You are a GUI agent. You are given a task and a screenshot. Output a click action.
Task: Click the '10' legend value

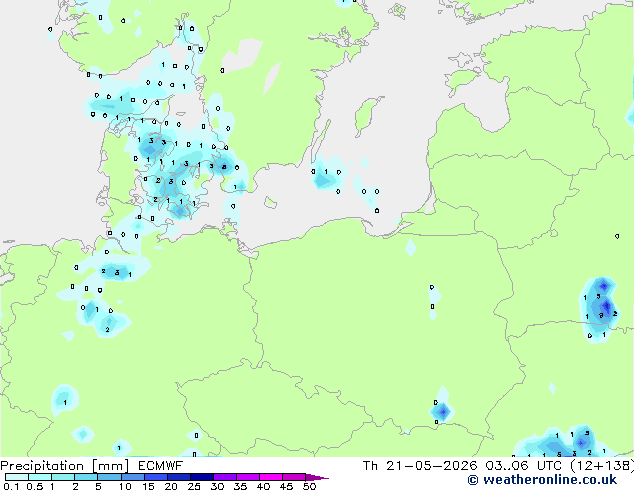(x=125, y=486)
